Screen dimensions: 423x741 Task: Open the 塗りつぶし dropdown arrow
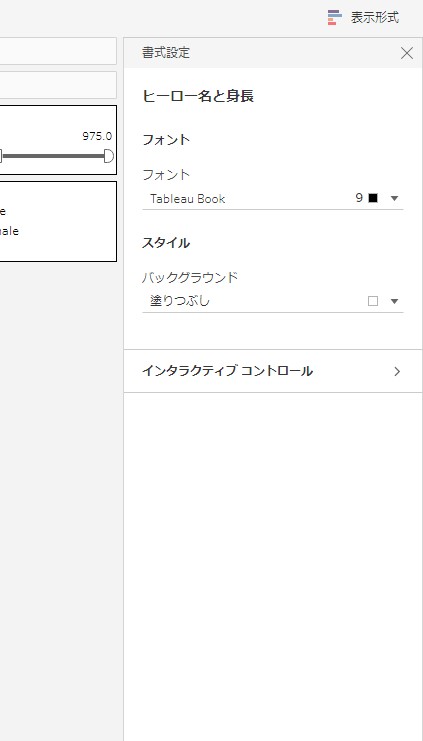pyautogui.click(x=395, y=302)
